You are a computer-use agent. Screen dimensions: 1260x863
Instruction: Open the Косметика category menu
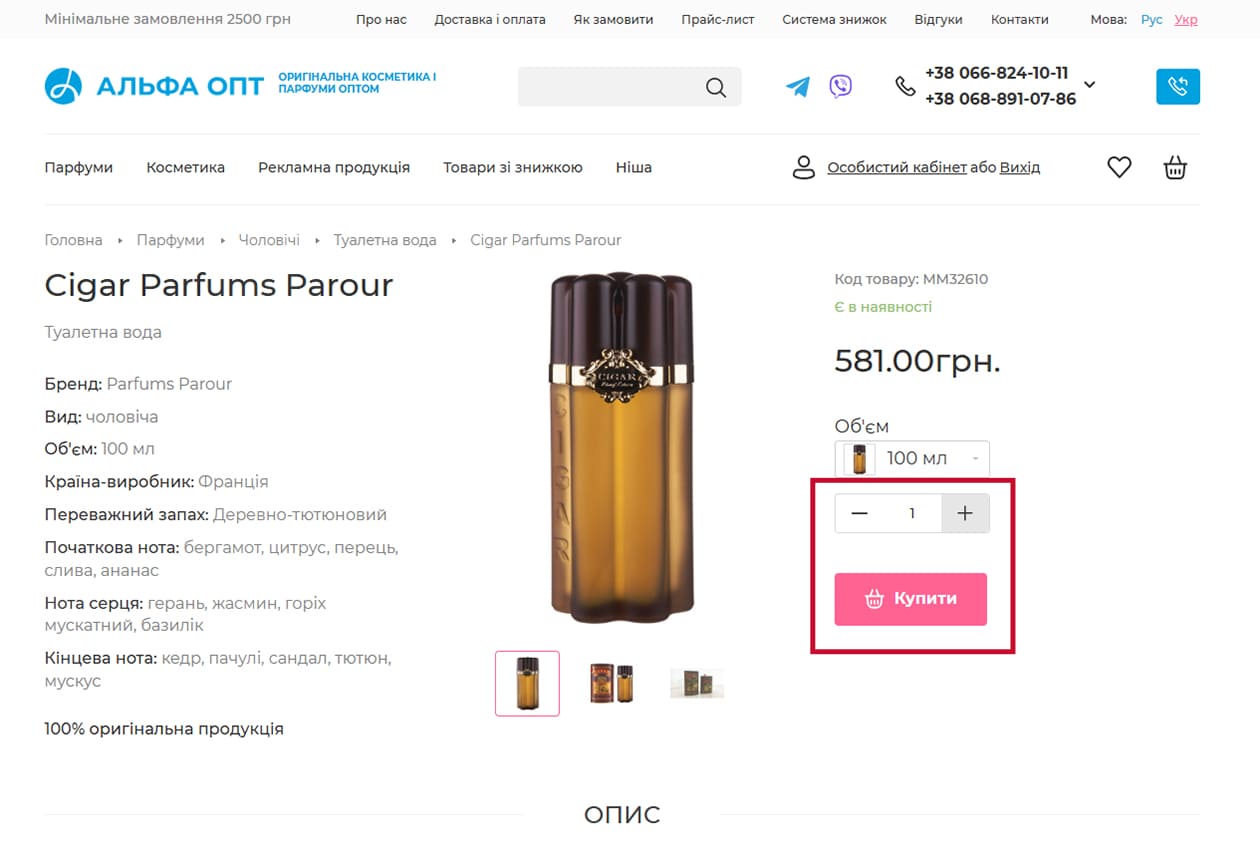click(x=185, y=167)
